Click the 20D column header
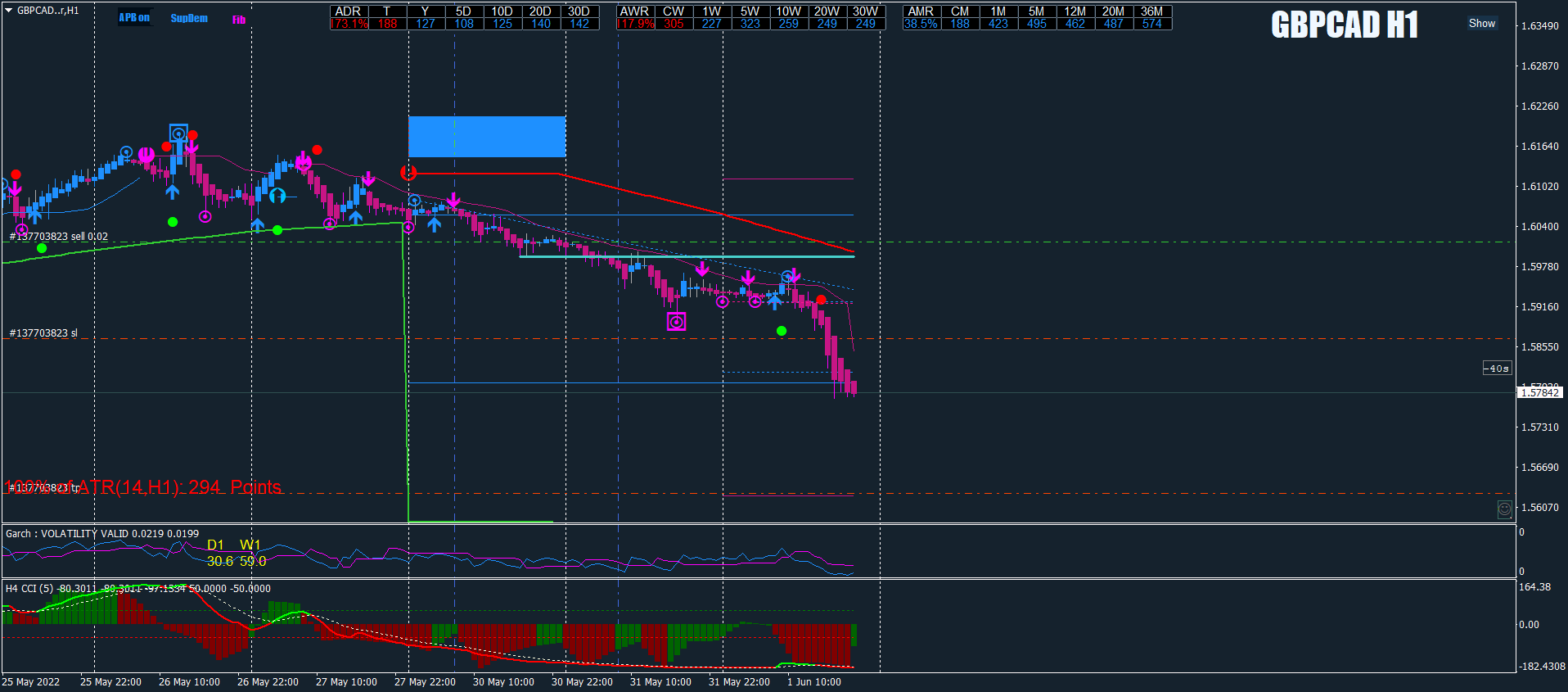 tap(540, 11)
